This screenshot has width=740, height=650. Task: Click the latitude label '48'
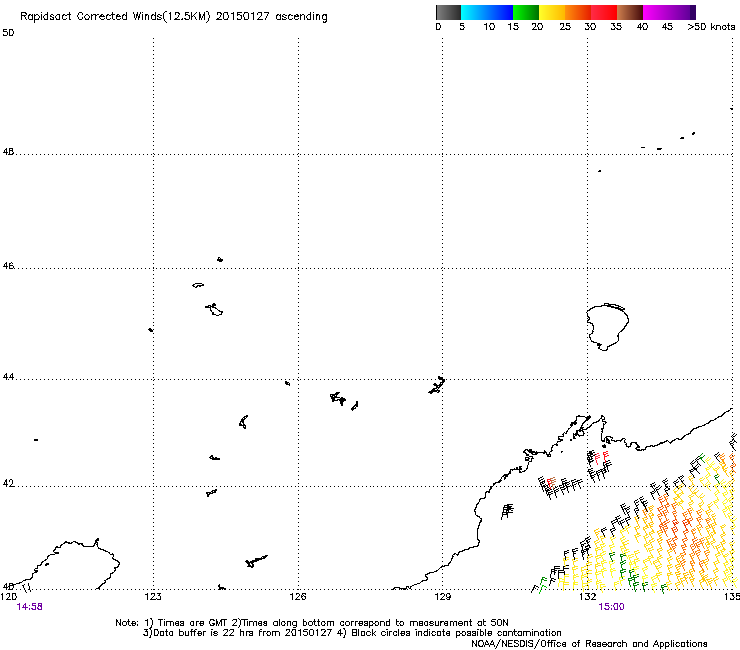(x=8, y=152)
